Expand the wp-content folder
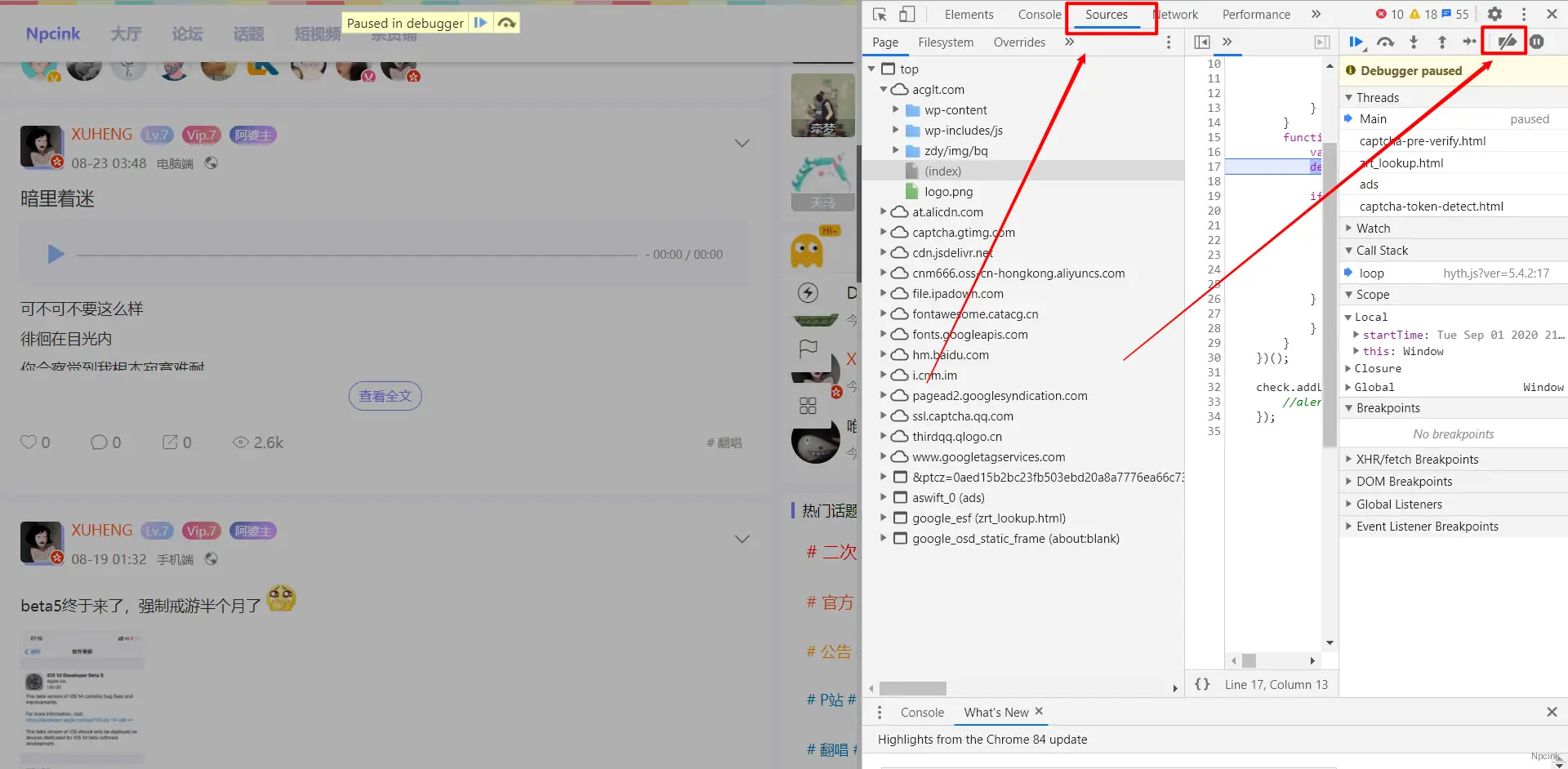 [x=896, y=110]
